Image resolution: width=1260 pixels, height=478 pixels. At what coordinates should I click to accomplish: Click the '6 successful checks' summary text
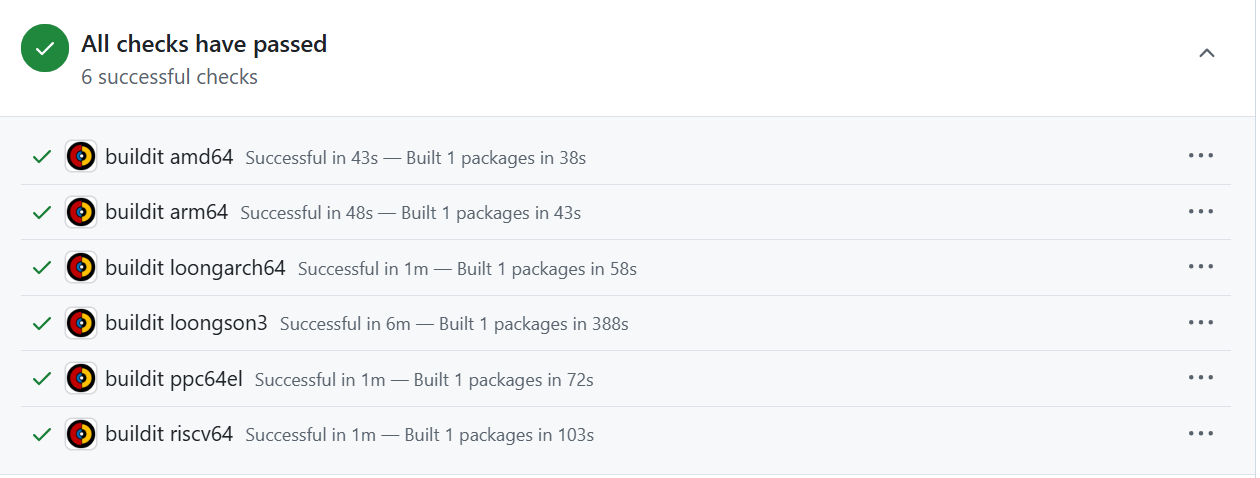coord(170,77)
